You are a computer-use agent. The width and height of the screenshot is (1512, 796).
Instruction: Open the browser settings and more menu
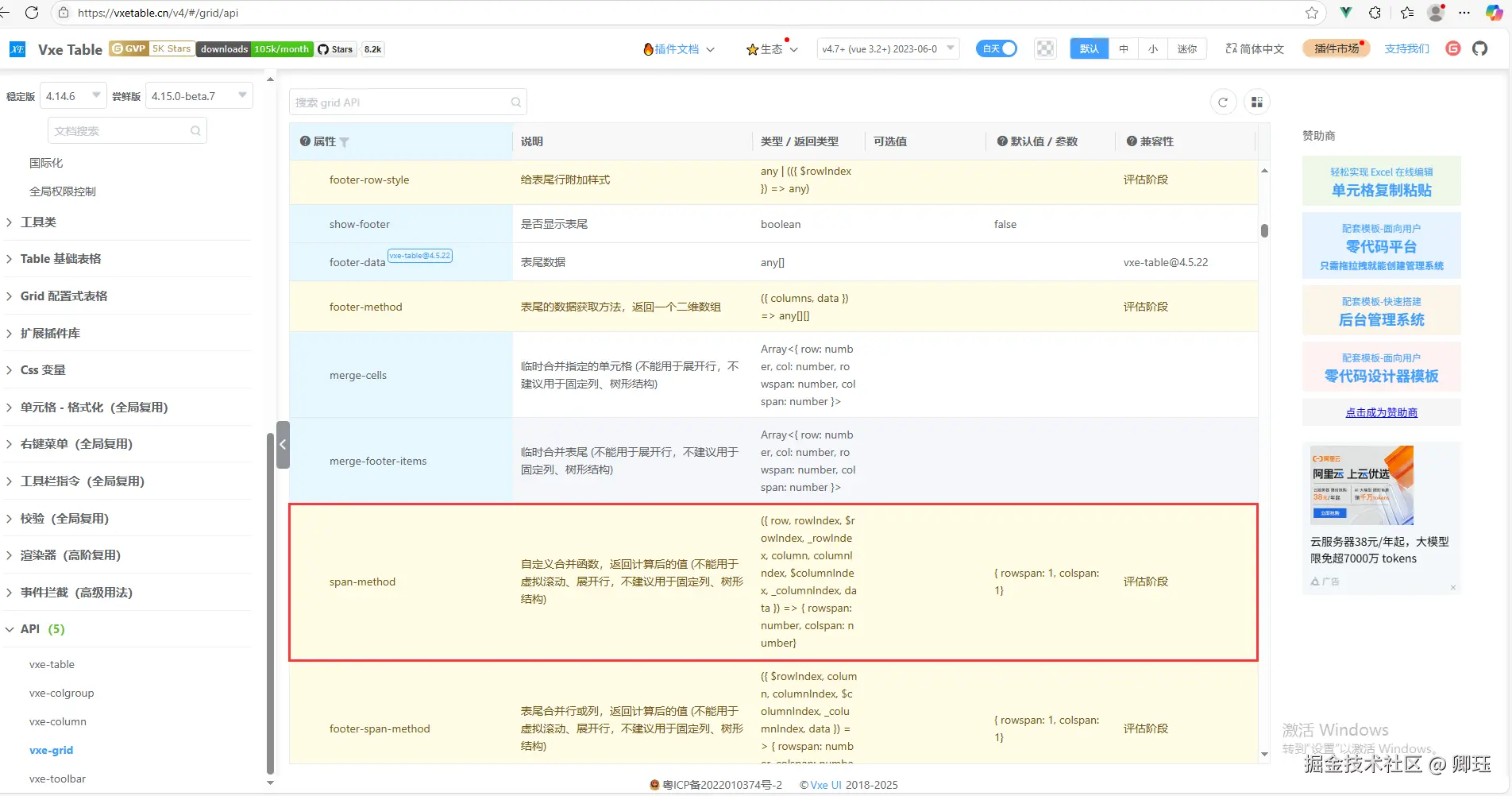point(1465,13)
